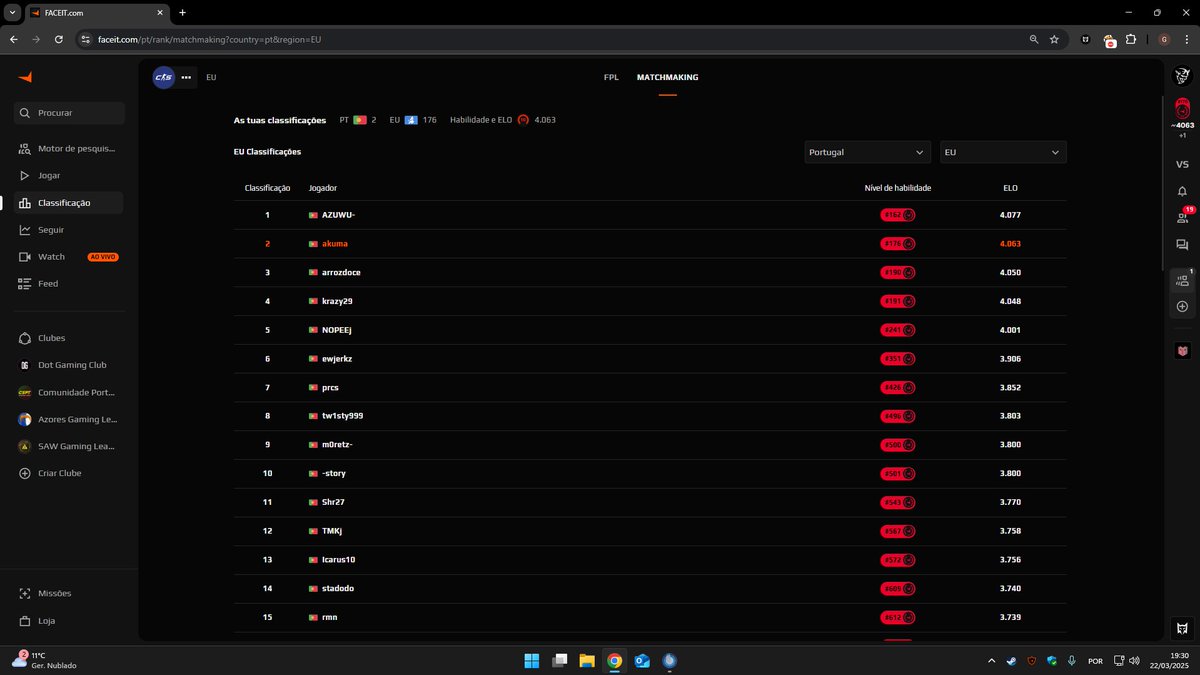The width and height of the screenshot is (1200, 675).
Task: Click the red club avatar in right sidebar
Action: coord(1182,351)
